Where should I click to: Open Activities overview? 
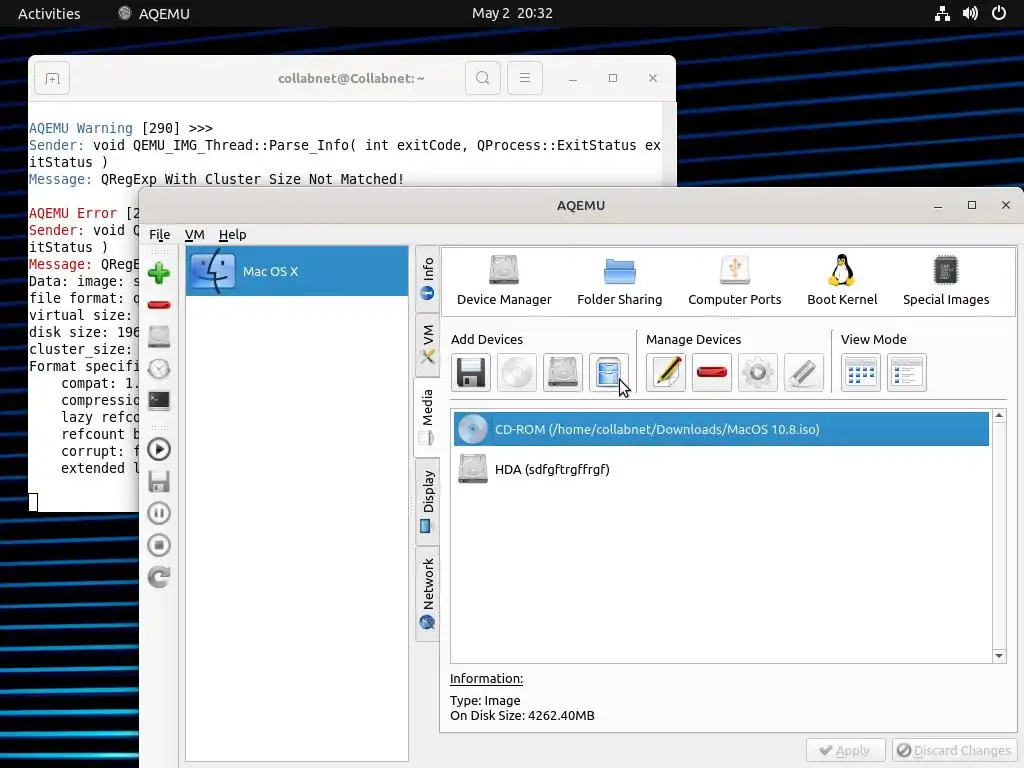click(x=49, y=13)
